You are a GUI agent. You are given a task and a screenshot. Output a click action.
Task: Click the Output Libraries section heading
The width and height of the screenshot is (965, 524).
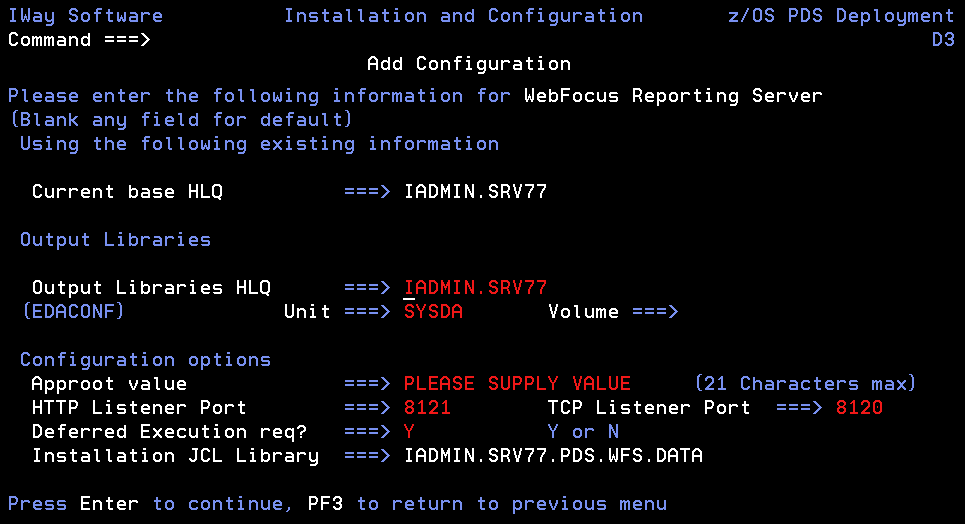click(115, 240)
